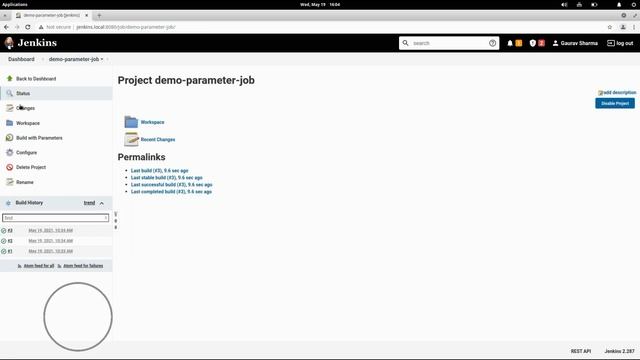Click the search help question mark icon
Viewport: 640px width, 360px height.
point(492,43)
